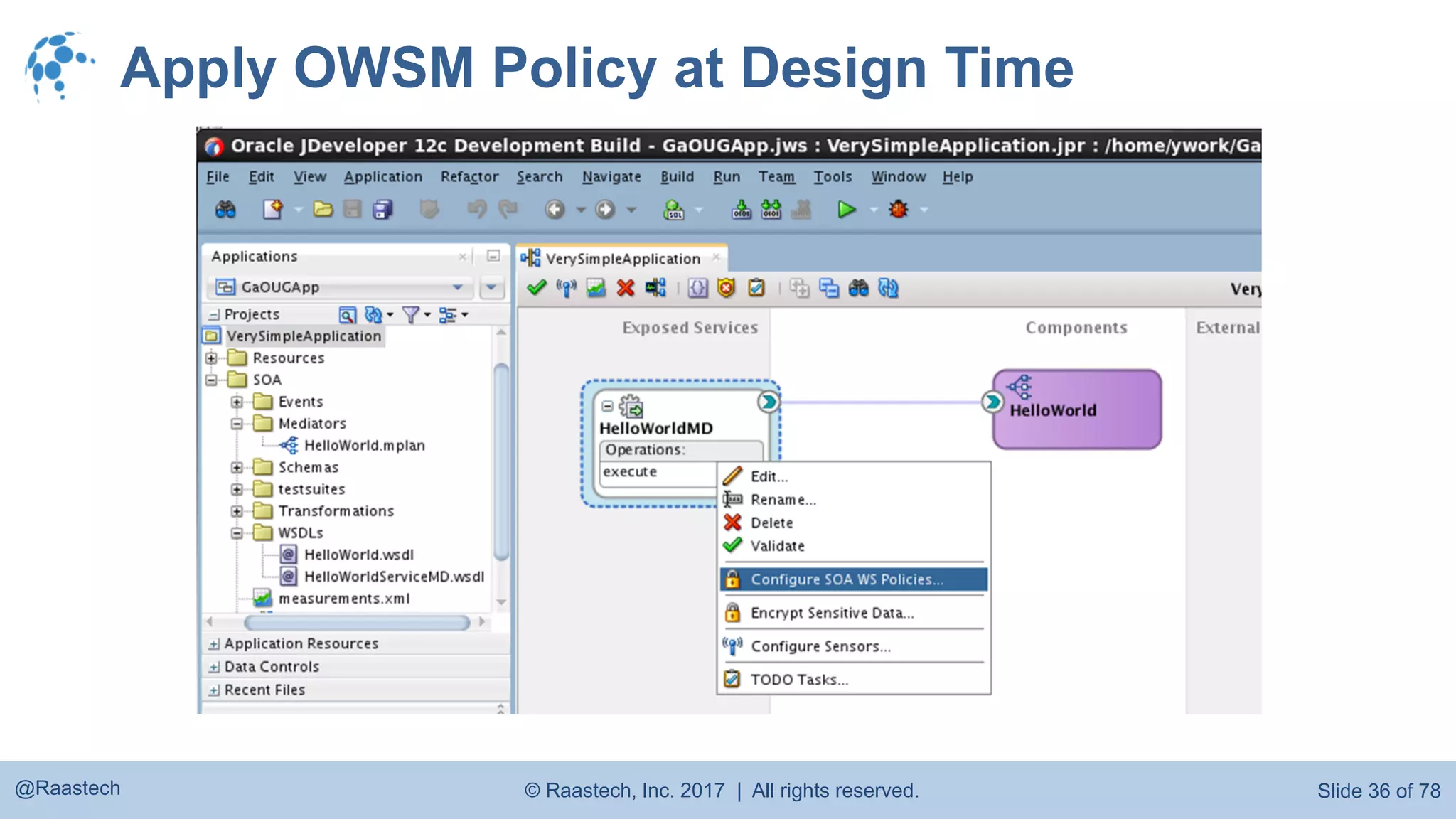This screenshot has width=1456, height=819.
Task: Collapse the Mediators folder node
Action: (237, 424)
